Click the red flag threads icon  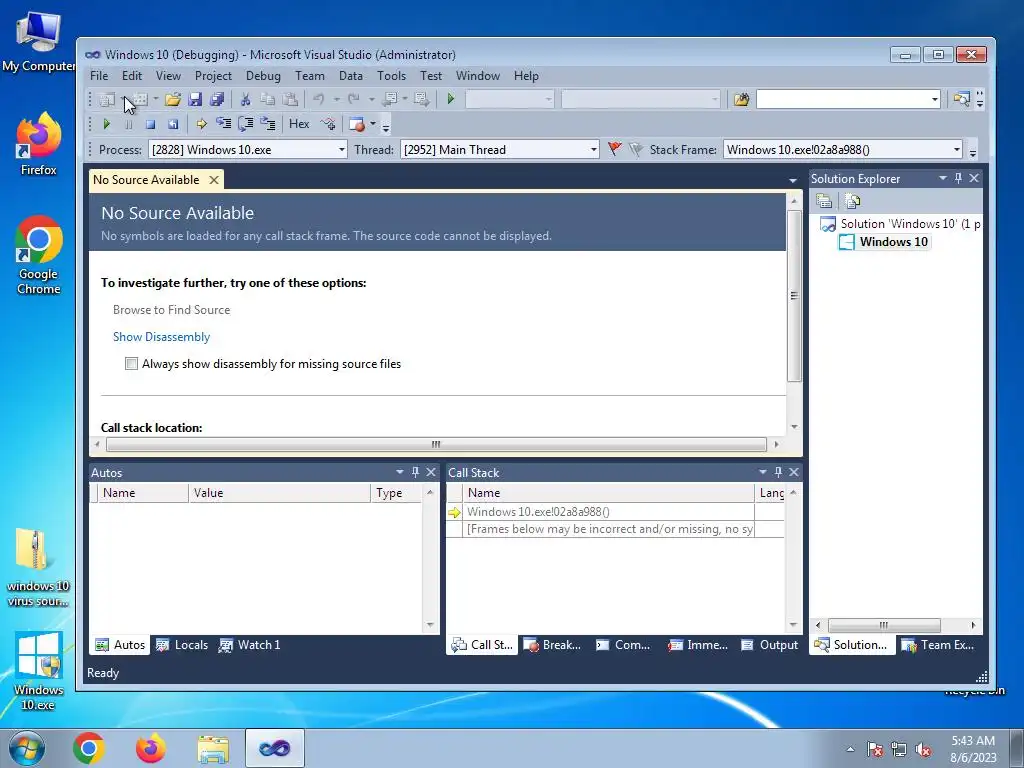(614, 150)
